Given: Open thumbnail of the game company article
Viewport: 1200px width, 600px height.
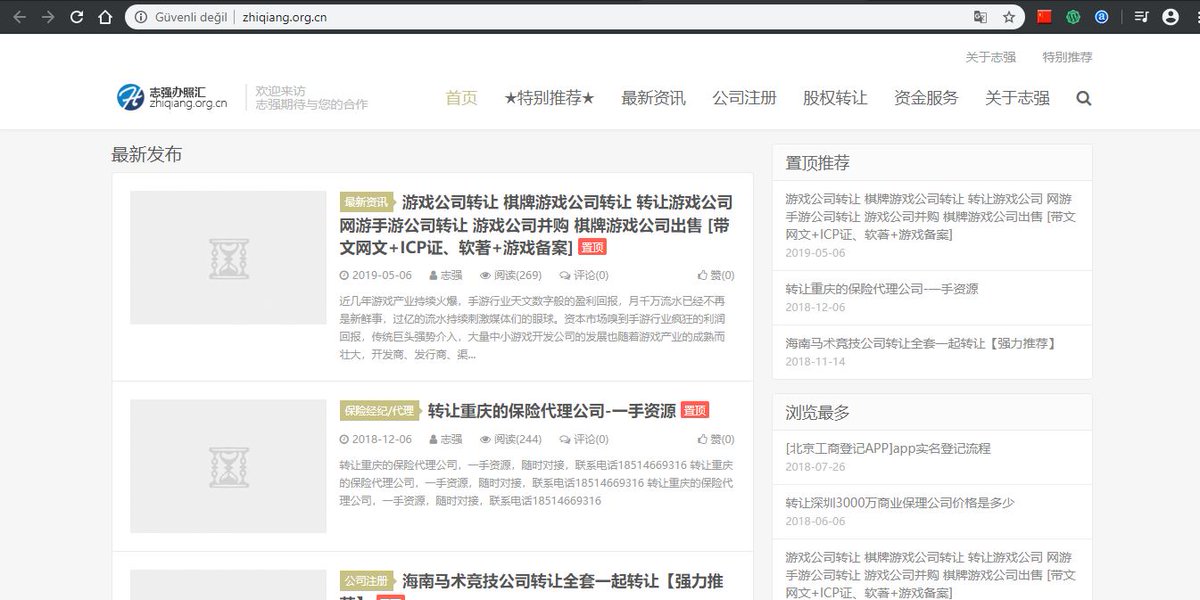Looking at the screenshot, I should (x=228, y=257).
